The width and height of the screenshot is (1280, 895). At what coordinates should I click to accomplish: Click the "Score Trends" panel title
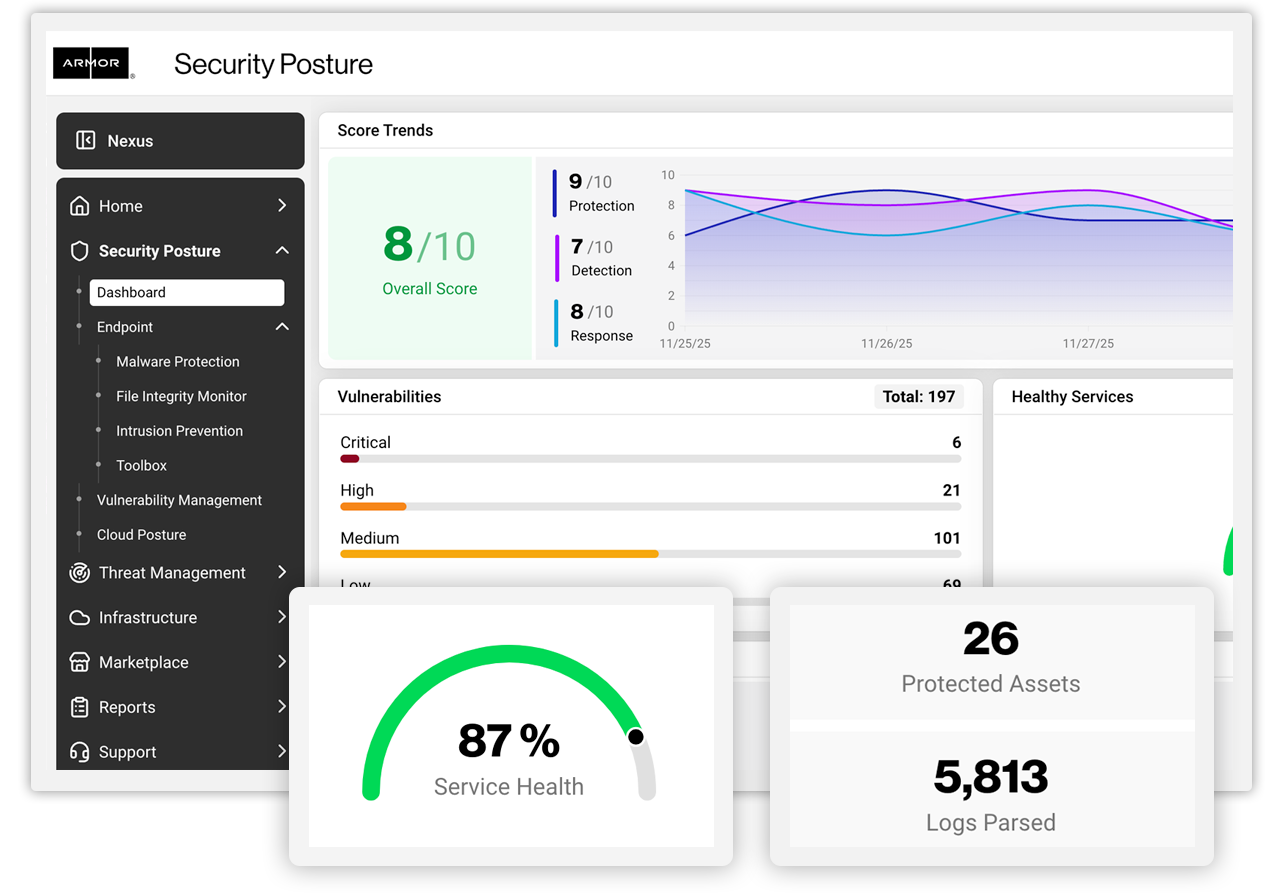tap(385, 130)
